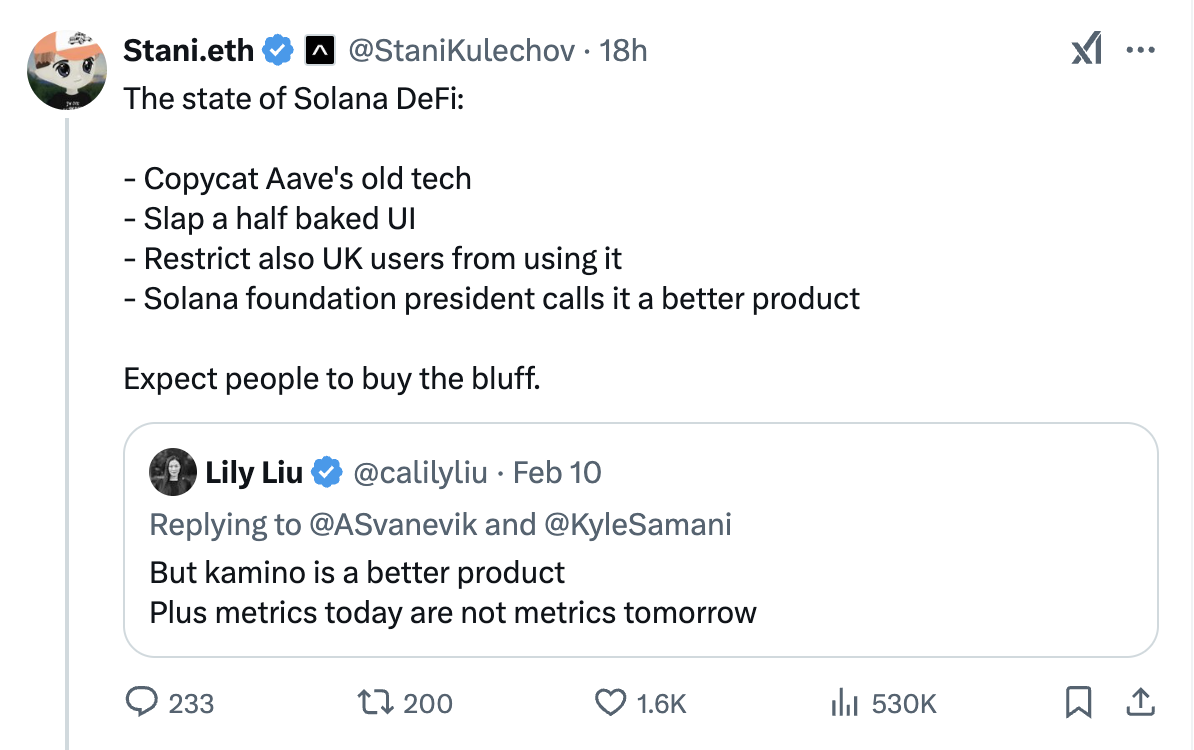Open the @StaniKulechov handle link
Viewport: 1194px width, 750px height.
coord(461,50)
